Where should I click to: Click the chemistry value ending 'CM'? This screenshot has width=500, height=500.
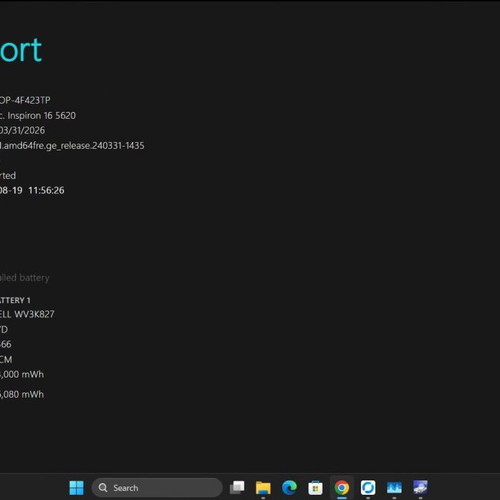point(6,359)
